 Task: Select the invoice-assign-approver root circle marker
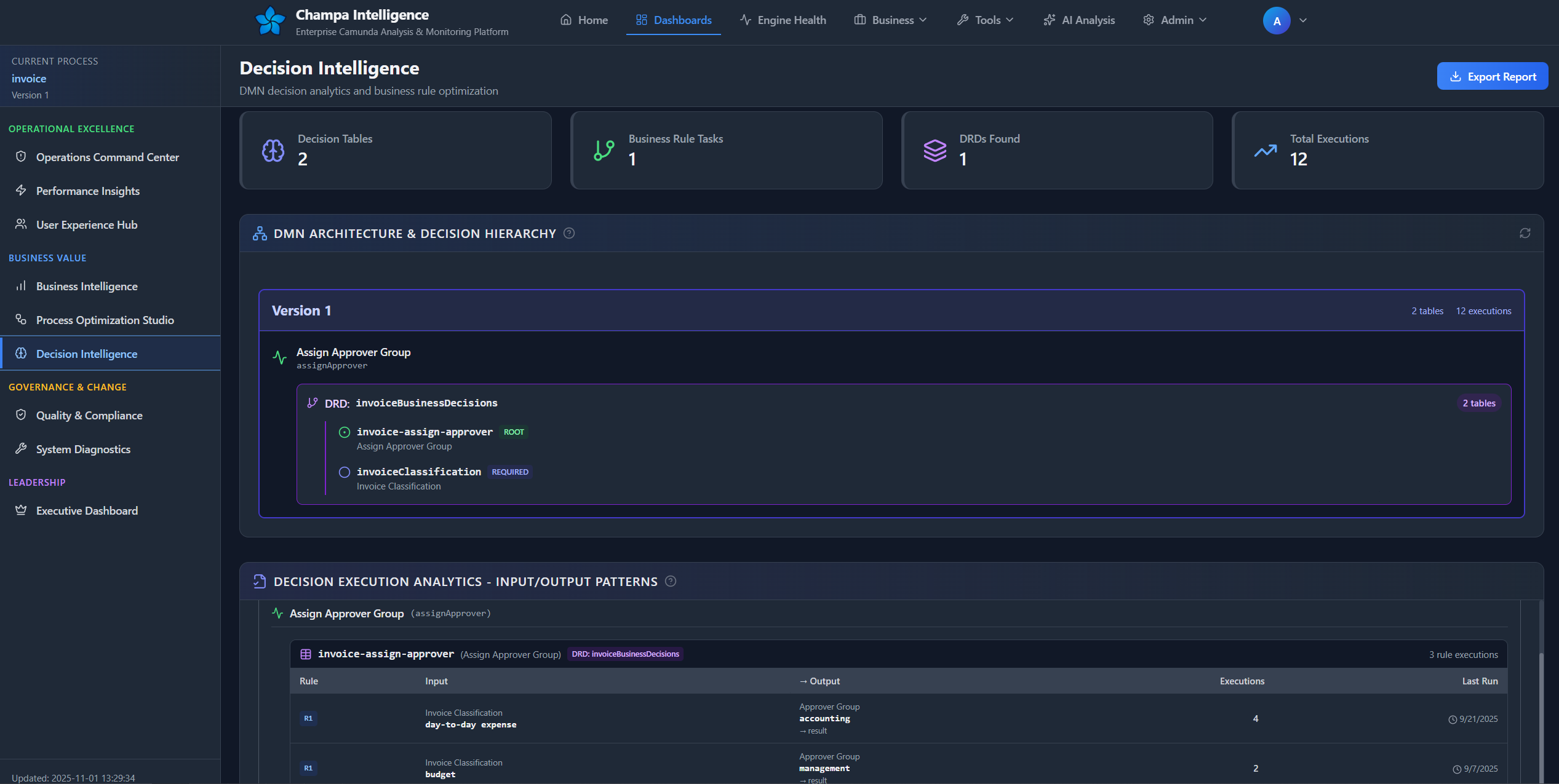(345, 432)
